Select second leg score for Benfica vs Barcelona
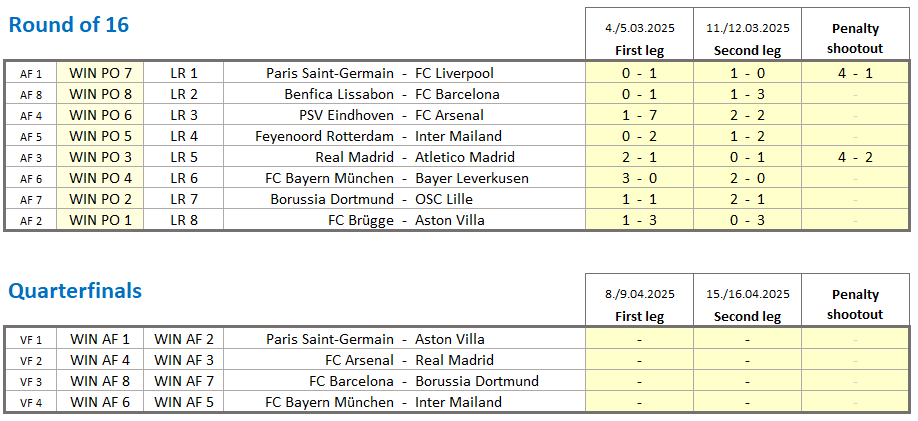The image size is (918, 421). pyautogui.click(x=747, y=94)
